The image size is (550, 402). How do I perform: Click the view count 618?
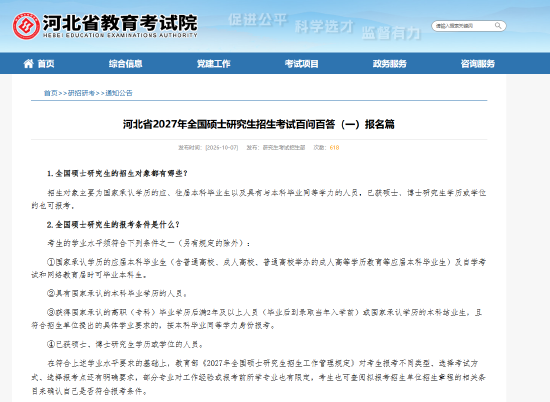(334, 148)
